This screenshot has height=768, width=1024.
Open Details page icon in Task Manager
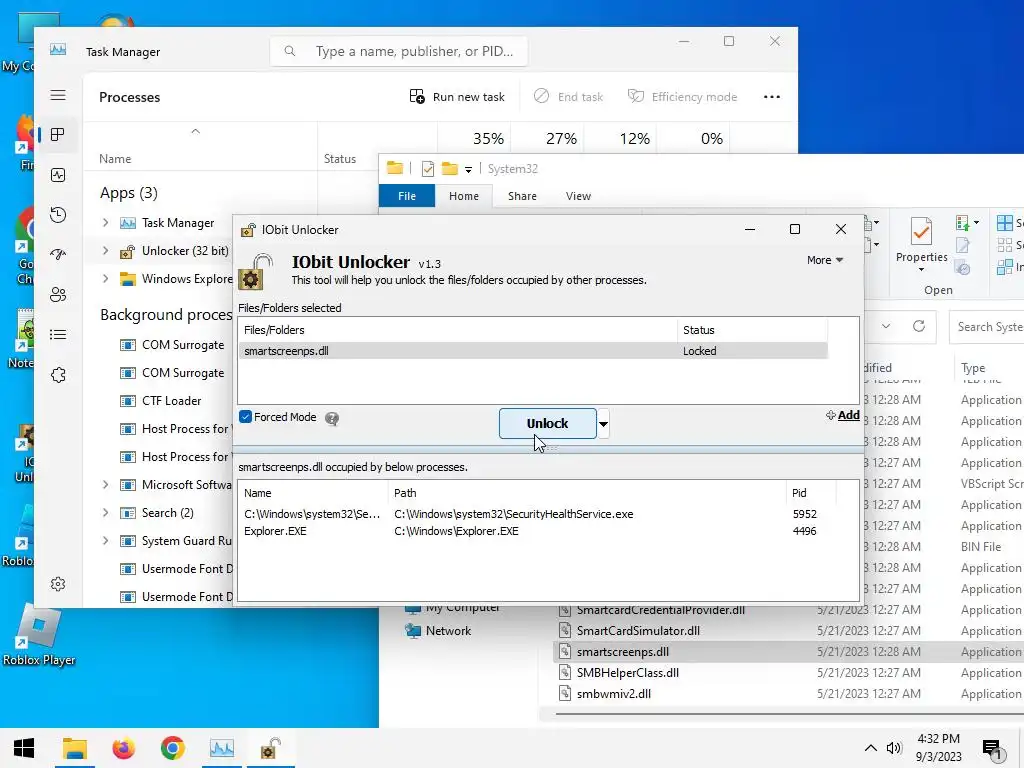pos(58,335)
